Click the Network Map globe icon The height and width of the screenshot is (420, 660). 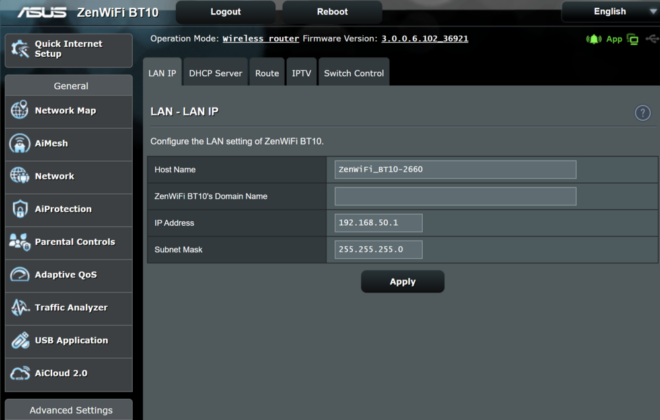pyautogui.click(x=19, y=110)
